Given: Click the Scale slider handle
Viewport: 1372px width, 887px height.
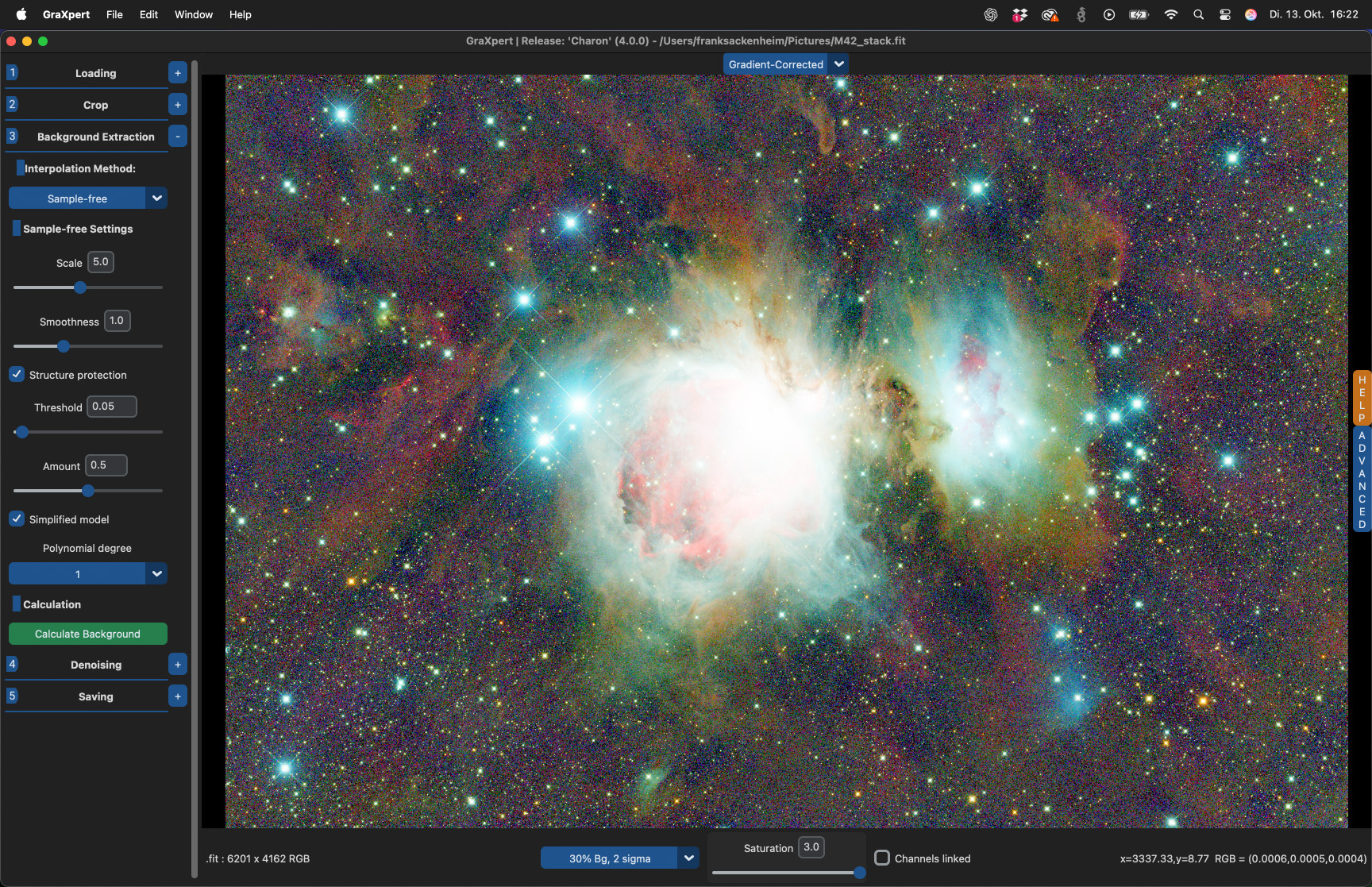Looking at the screenshot, I should [80, 287].
